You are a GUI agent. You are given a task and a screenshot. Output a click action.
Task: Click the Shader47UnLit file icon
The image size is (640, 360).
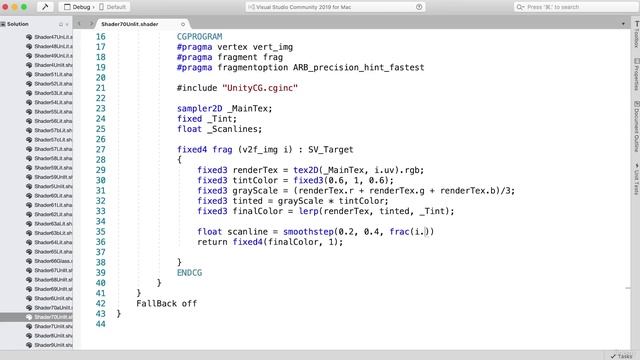[29, 37]
